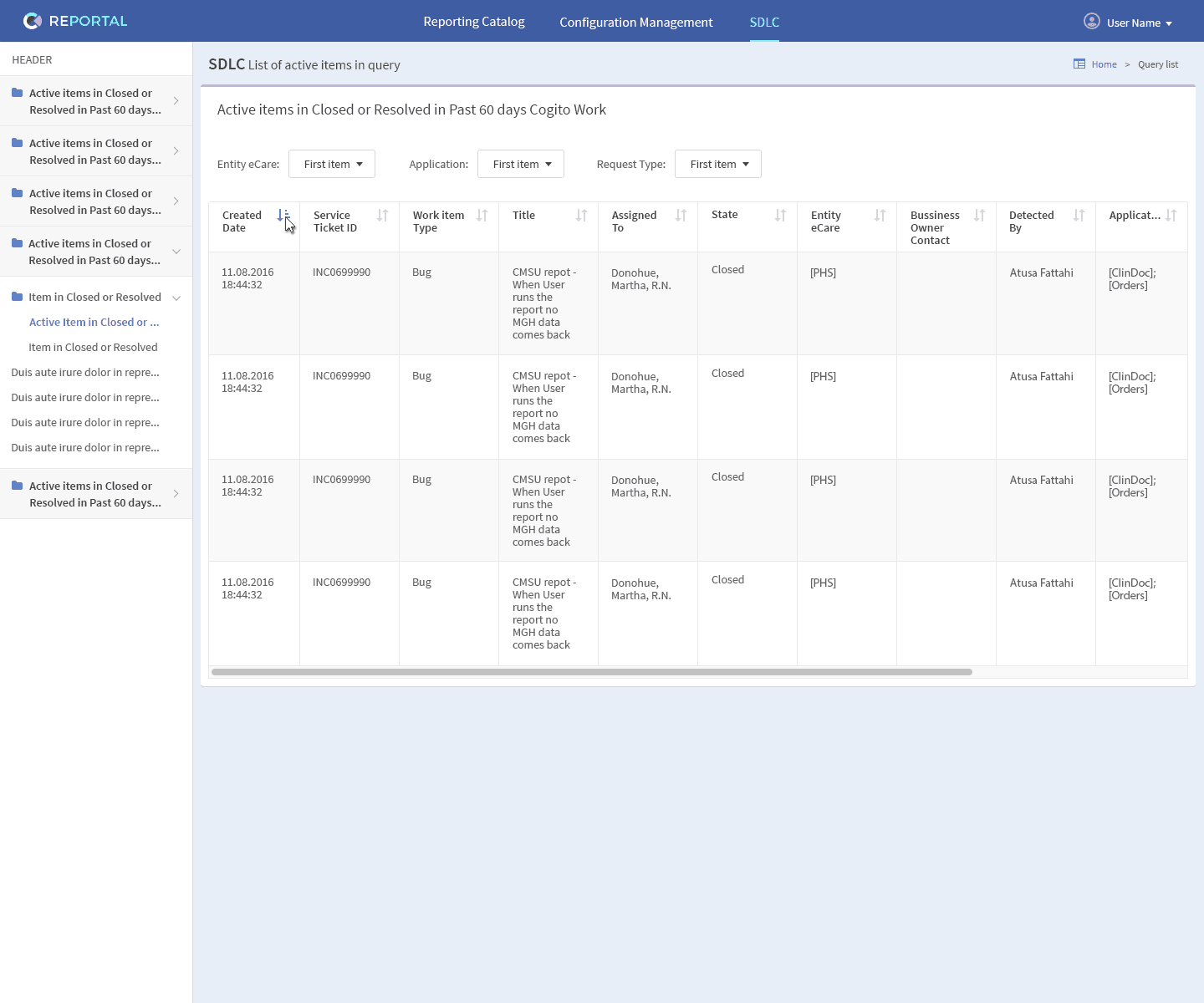Open fourth Duis aute irure dolor entry
1204x1003 pixels.
tap(85, 447)
